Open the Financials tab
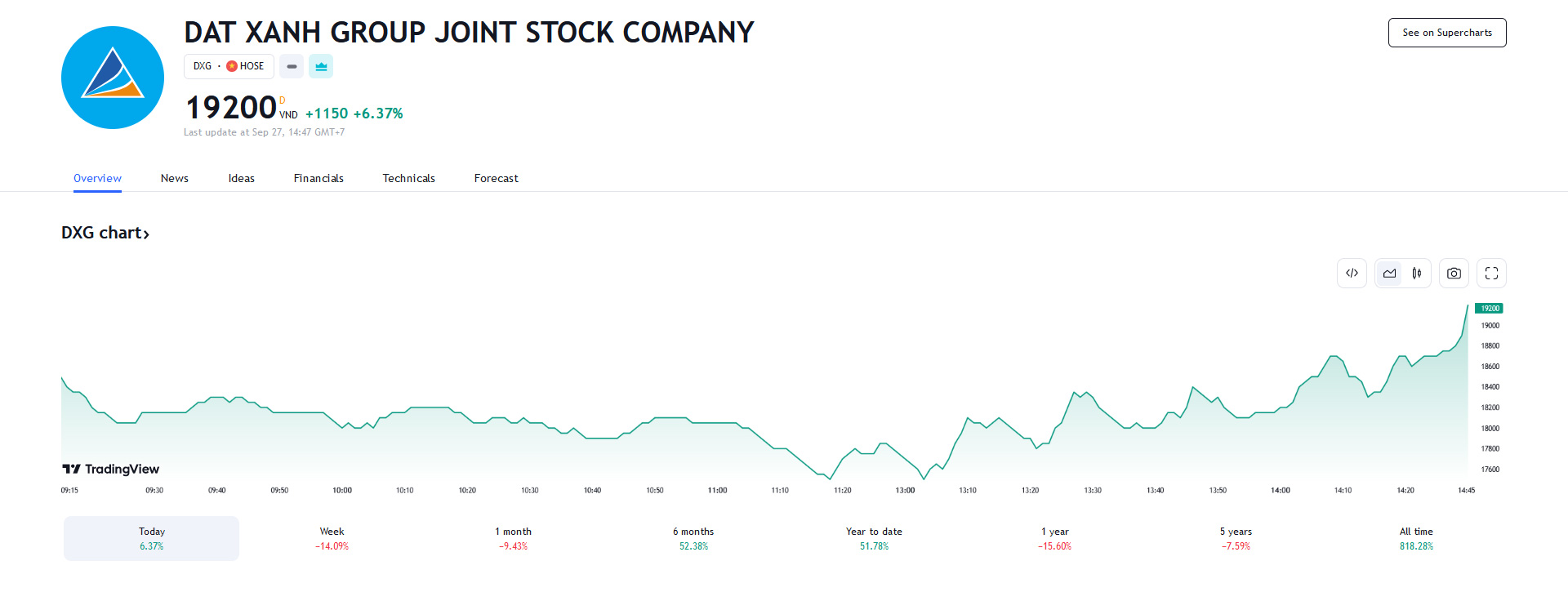Viewport: 1568px width, 610px height. coord(318,178)
